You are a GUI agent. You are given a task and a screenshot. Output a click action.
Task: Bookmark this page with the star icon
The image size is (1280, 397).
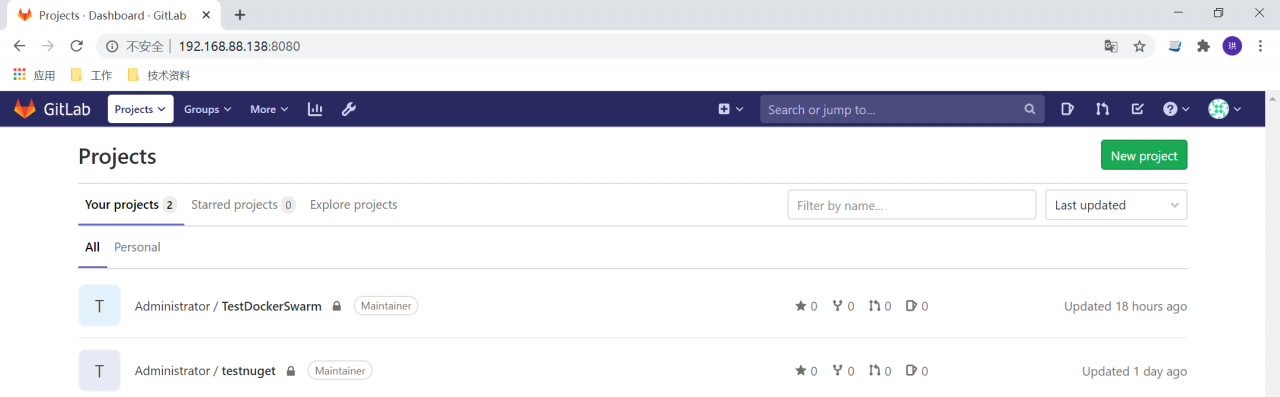click(1139, 46)
